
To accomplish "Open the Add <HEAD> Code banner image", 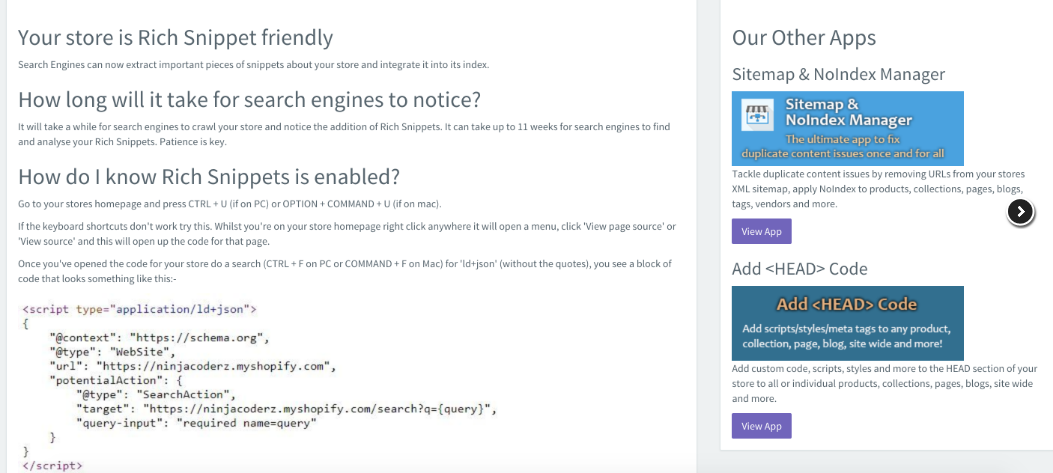I will [848, 323].
